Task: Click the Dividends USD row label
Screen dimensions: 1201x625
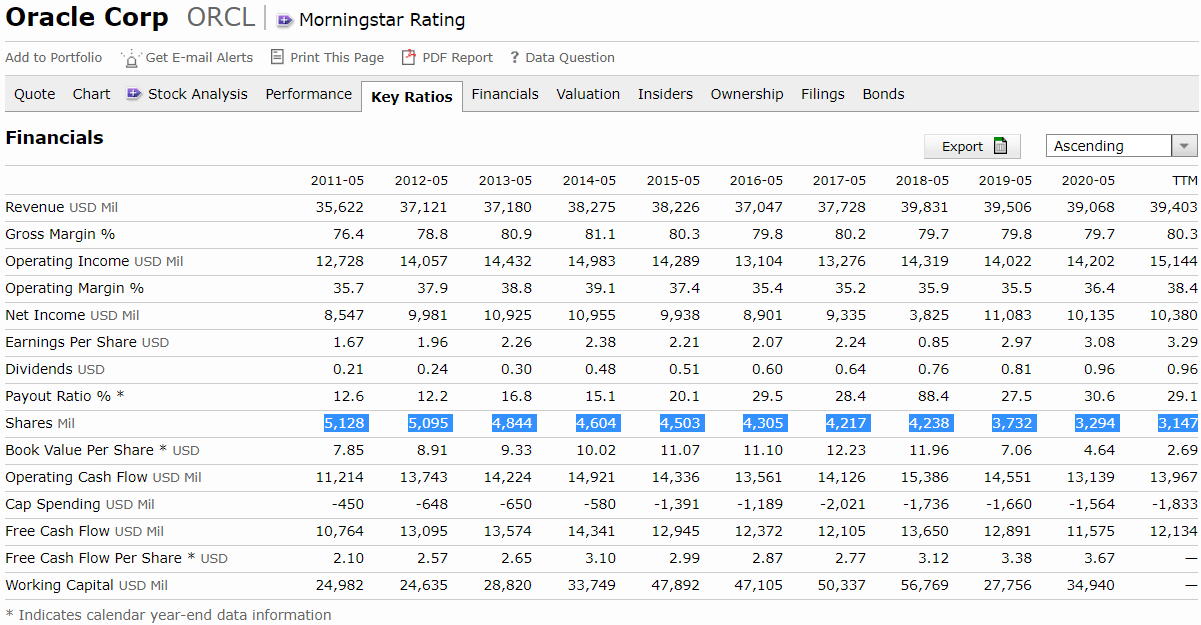Action: point(55,369)
